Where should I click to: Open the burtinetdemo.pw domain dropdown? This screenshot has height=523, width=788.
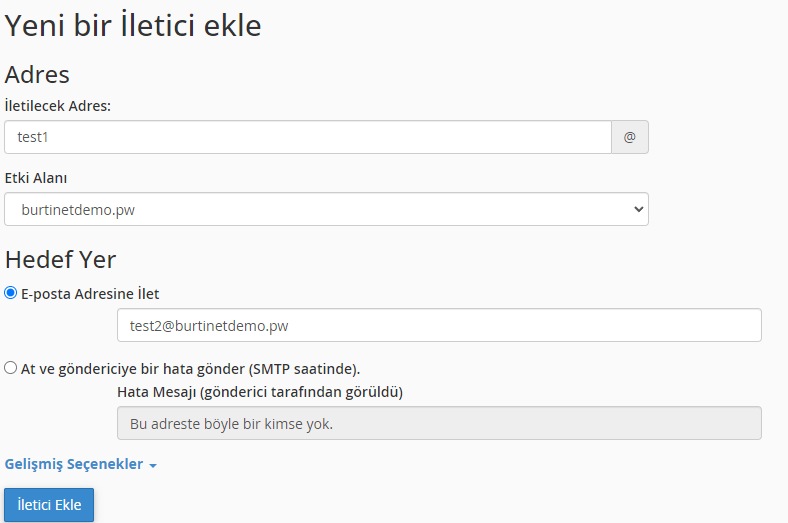pyautogui.click(x=326, y=209)
